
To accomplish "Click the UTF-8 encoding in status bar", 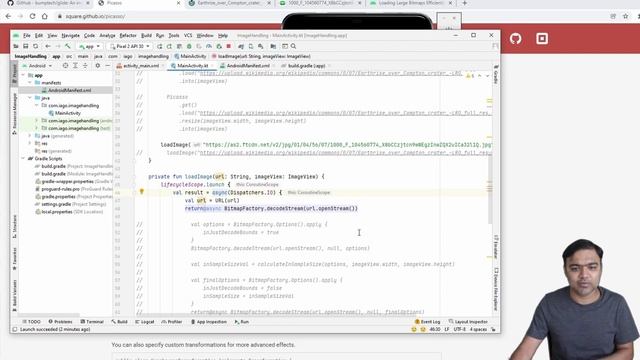I will pyautogui.click(x=459, y=329).
